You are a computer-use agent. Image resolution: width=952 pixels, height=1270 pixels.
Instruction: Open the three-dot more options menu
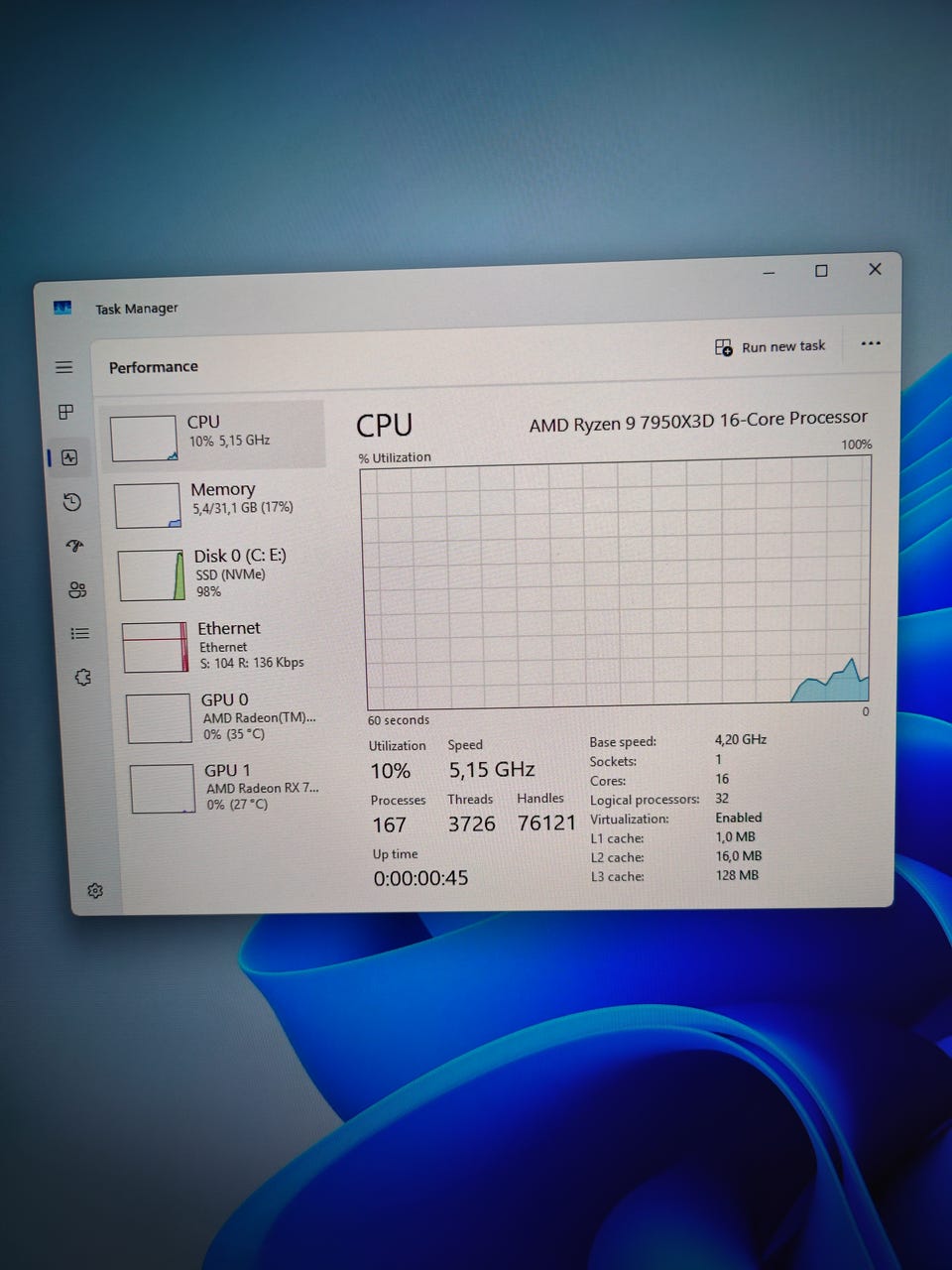coord(871,343)
